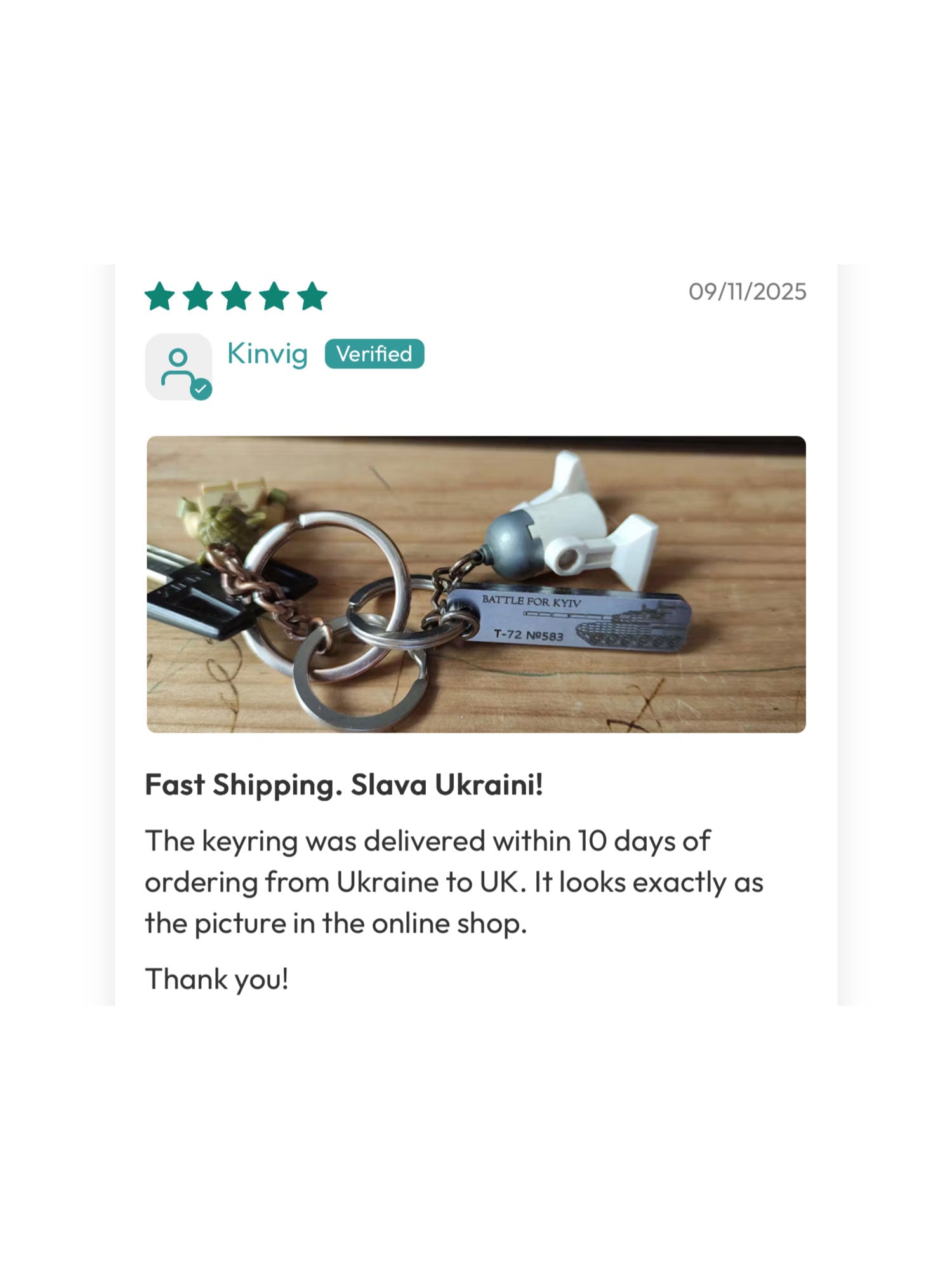
Task: Click the Thank you! text
Action: pyautogui.click(x=217, y=979)
